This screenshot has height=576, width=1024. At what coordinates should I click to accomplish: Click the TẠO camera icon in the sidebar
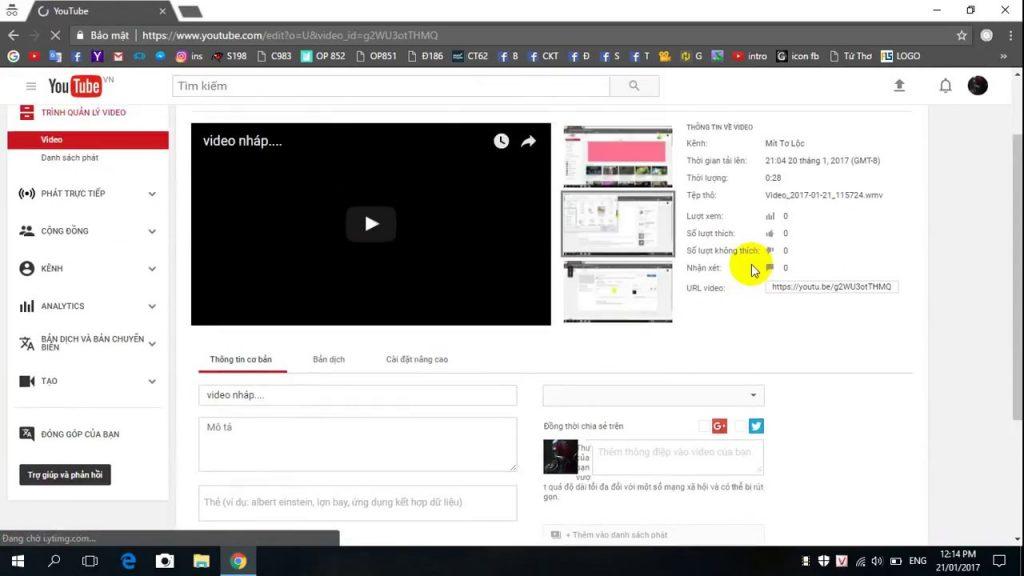27,381
